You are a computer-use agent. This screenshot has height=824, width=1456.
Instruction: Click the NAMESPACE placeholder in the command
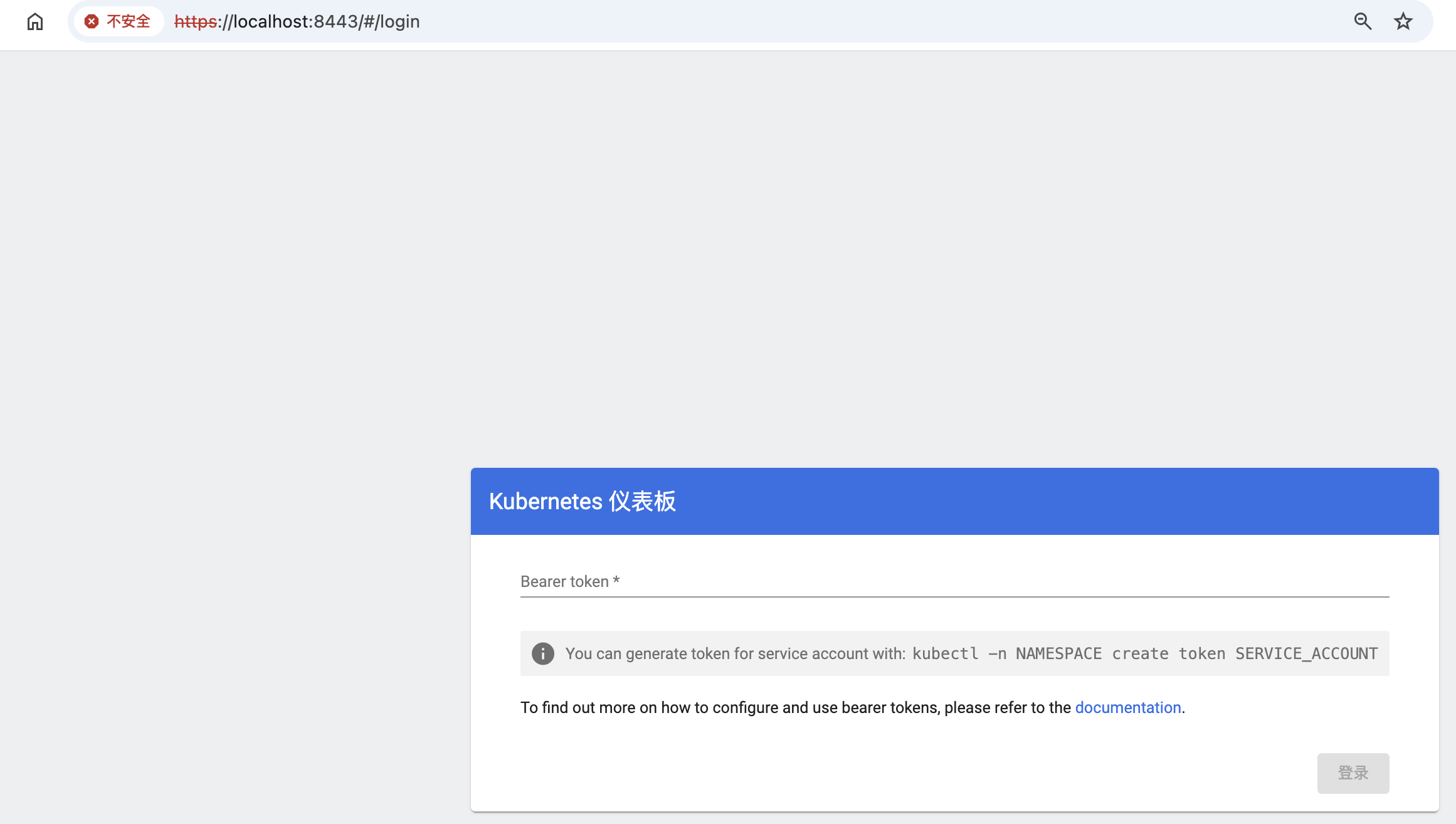click(1058, 653)
